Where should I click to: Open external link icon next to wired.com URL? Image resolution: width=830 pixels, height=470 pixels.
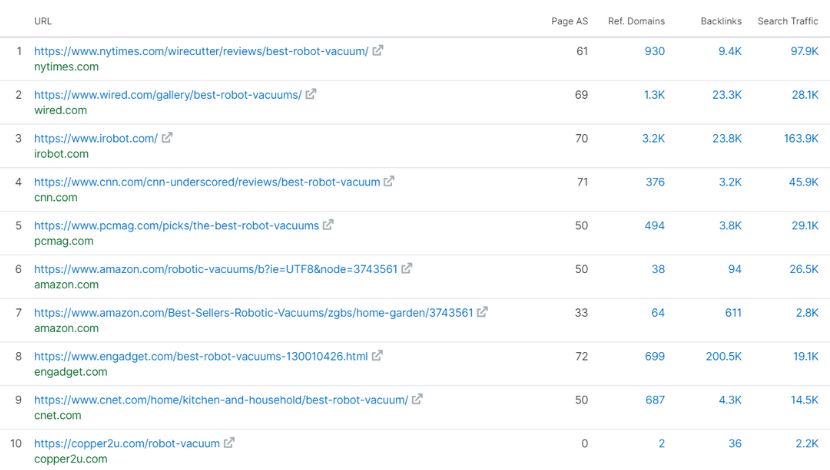(x=311, y=95)
